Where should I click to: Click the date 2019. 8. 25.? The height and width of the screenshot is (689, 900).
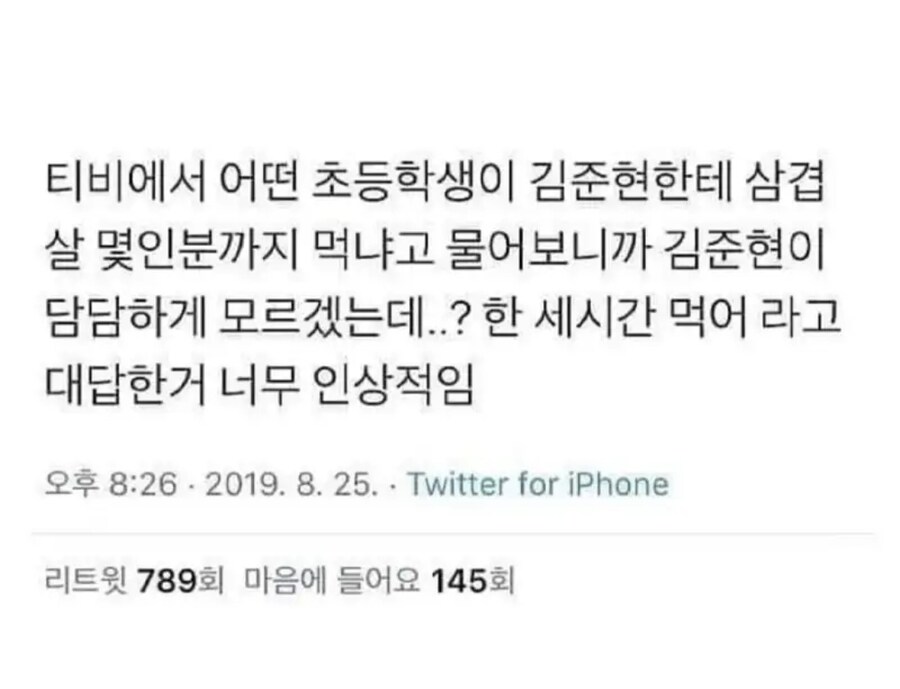(x=288, y=485)
